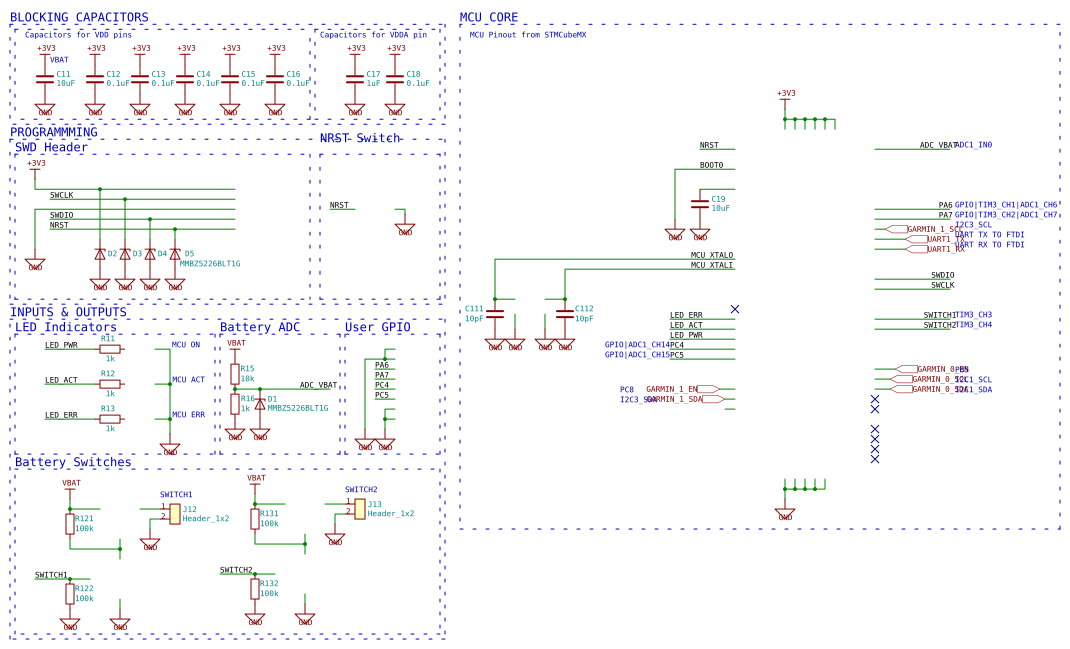Select resistor R11 on LED_PWR line
Image resolution: width=1070 pixels, height=649 pixels.
click(x=110, y=349)
